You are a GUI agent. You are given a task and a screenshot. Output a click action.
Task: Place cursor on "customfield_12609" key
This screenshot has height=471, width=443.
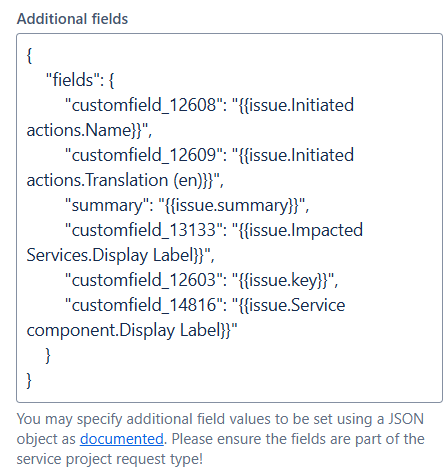144,155
